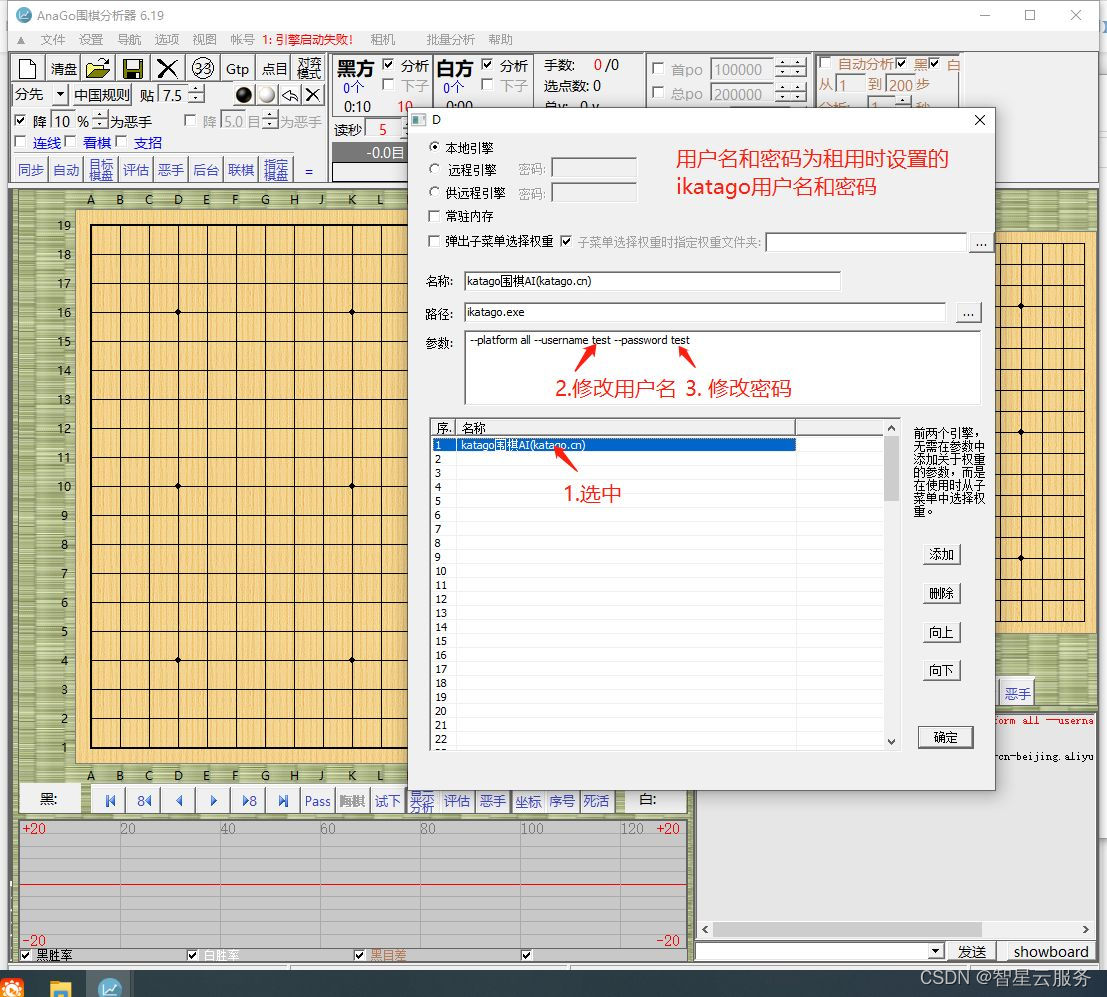Open the 批量分析 menu
This screenshot has width=1107, height=997.
pos(450,40)
